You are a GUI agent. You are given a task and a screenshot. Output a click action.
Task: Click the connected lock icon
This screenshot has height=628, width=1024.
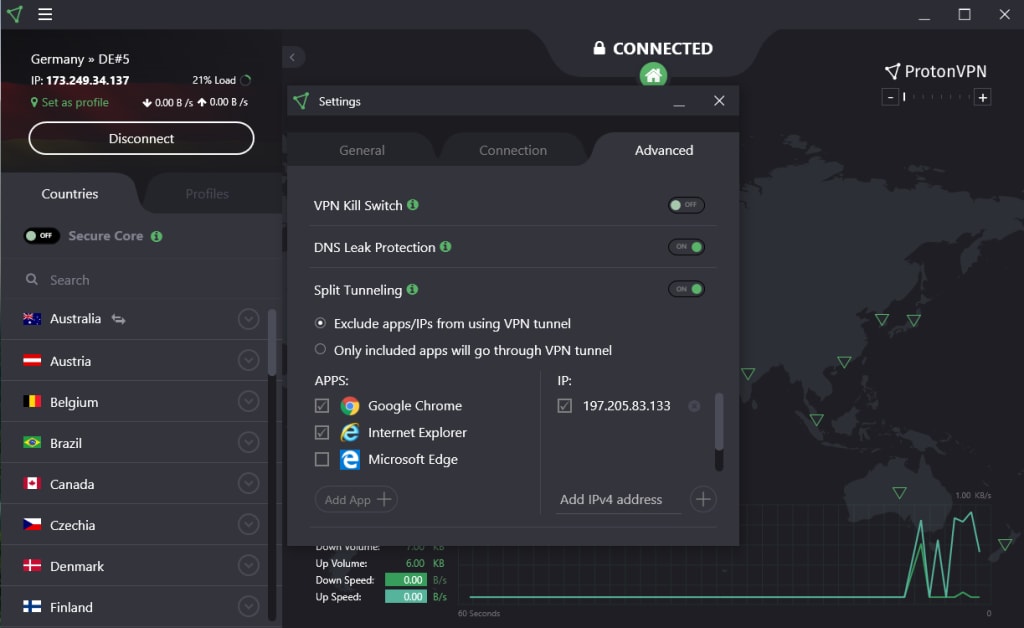coord(599,48)
